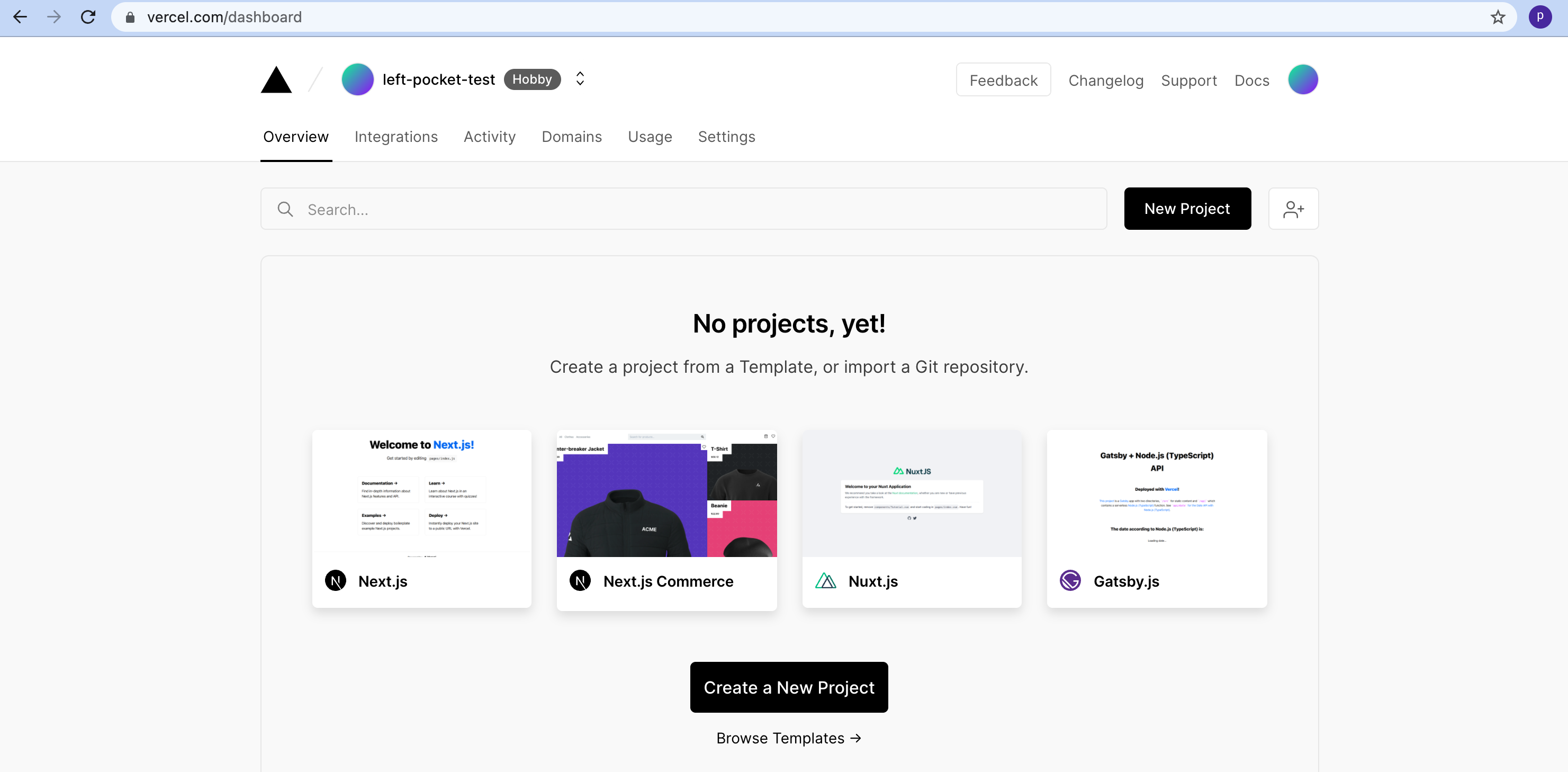Click the user profile avatar top right
1568x772 pixels.
(1302, 78)
